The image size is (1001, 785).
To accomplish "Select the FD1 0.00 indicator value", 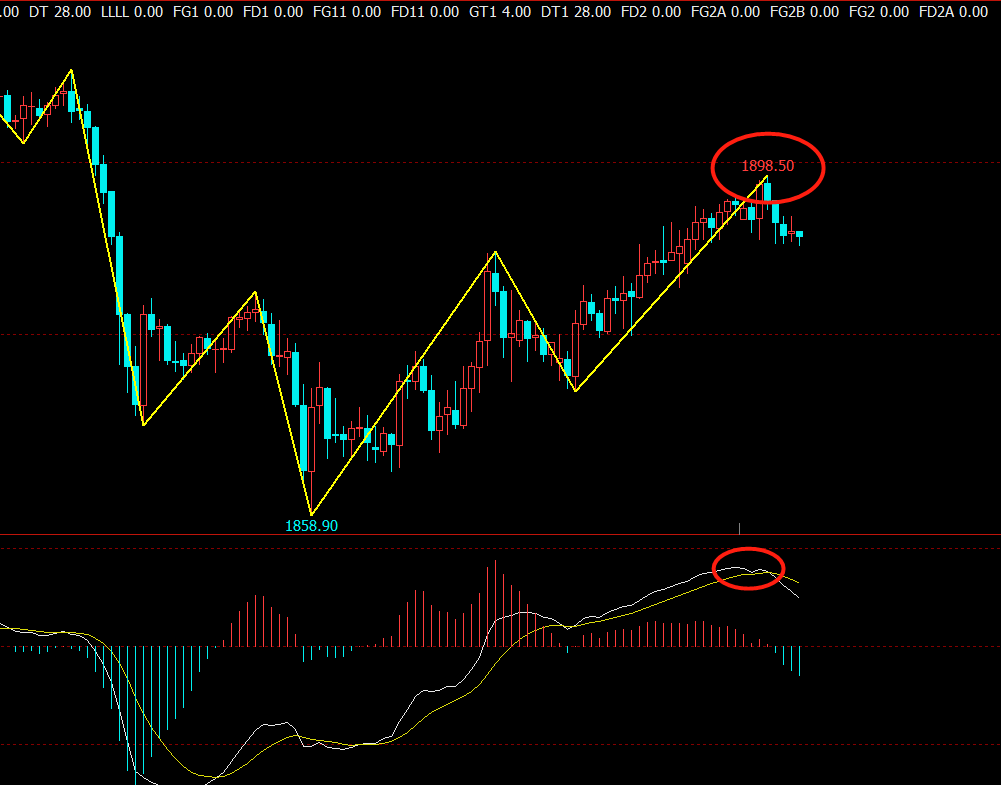I will [273, 11].
